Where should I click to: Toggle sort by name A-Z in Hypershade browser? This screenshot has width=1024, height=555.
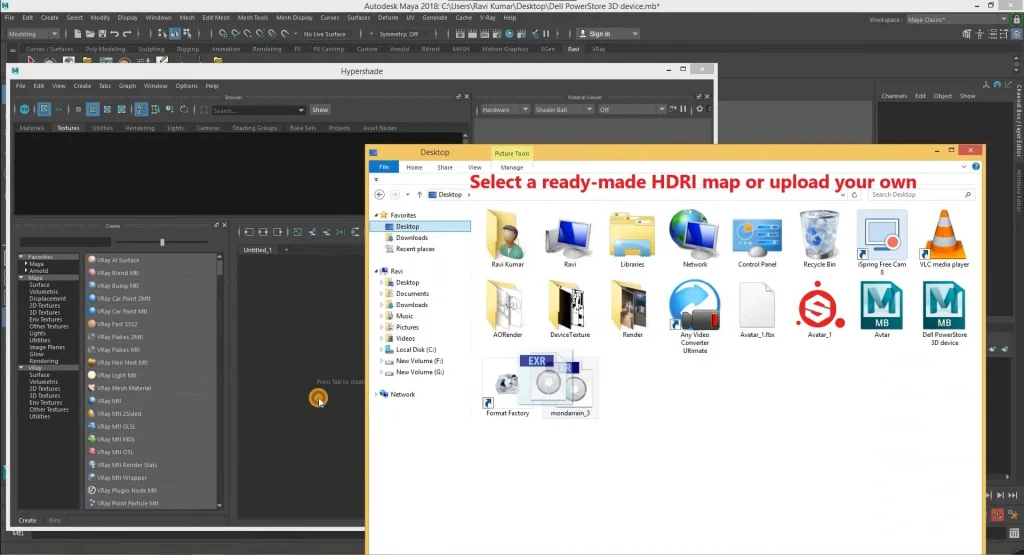tap(140, 110)
